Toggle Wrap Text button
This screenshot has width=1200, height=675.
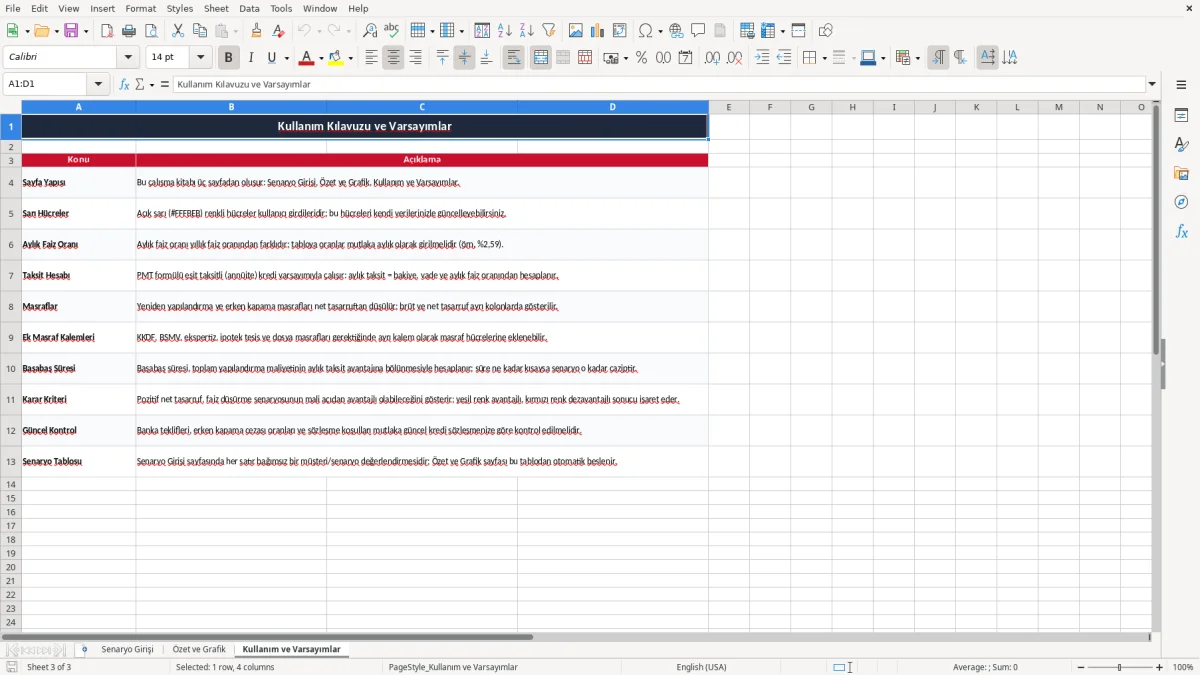coord(513,58)
